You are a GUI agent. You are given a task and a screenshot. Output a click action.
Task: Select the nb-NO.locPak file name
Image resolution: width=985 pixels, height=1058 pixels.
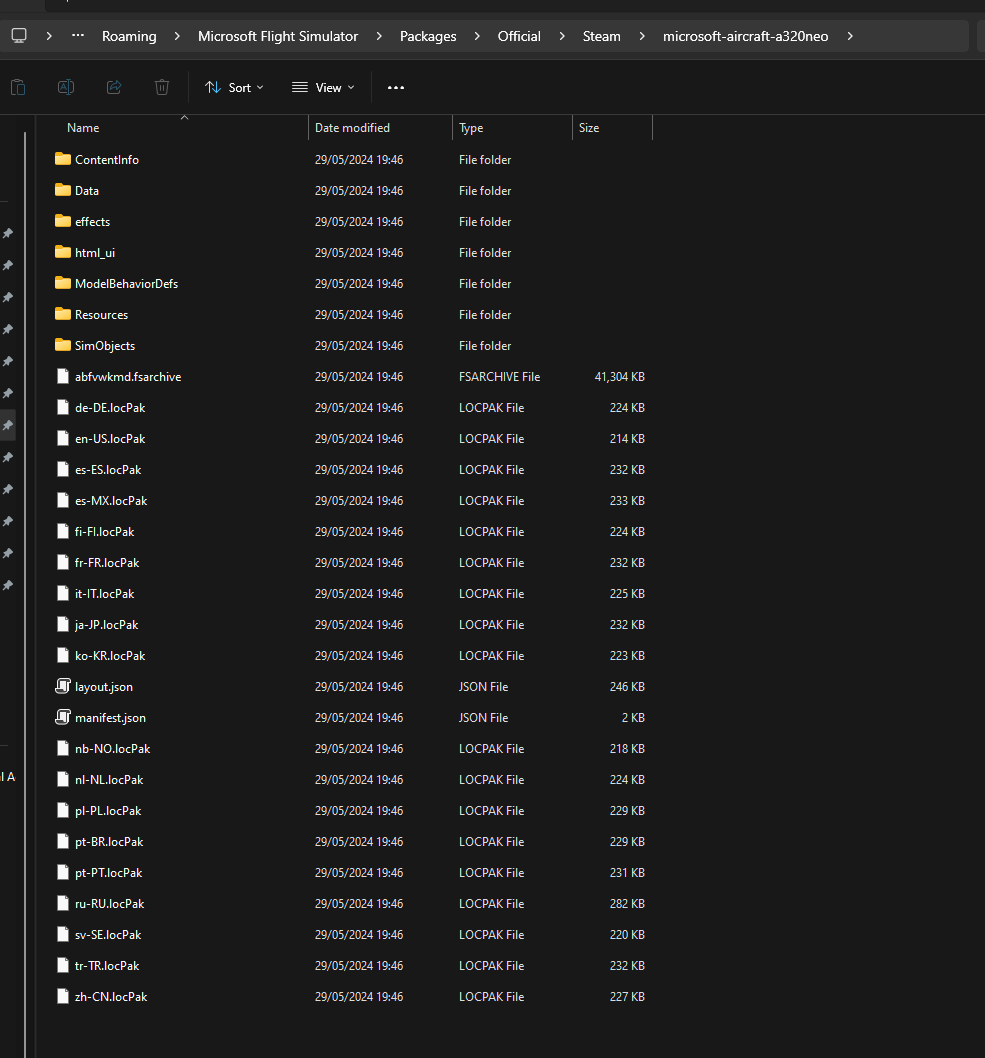113,749
